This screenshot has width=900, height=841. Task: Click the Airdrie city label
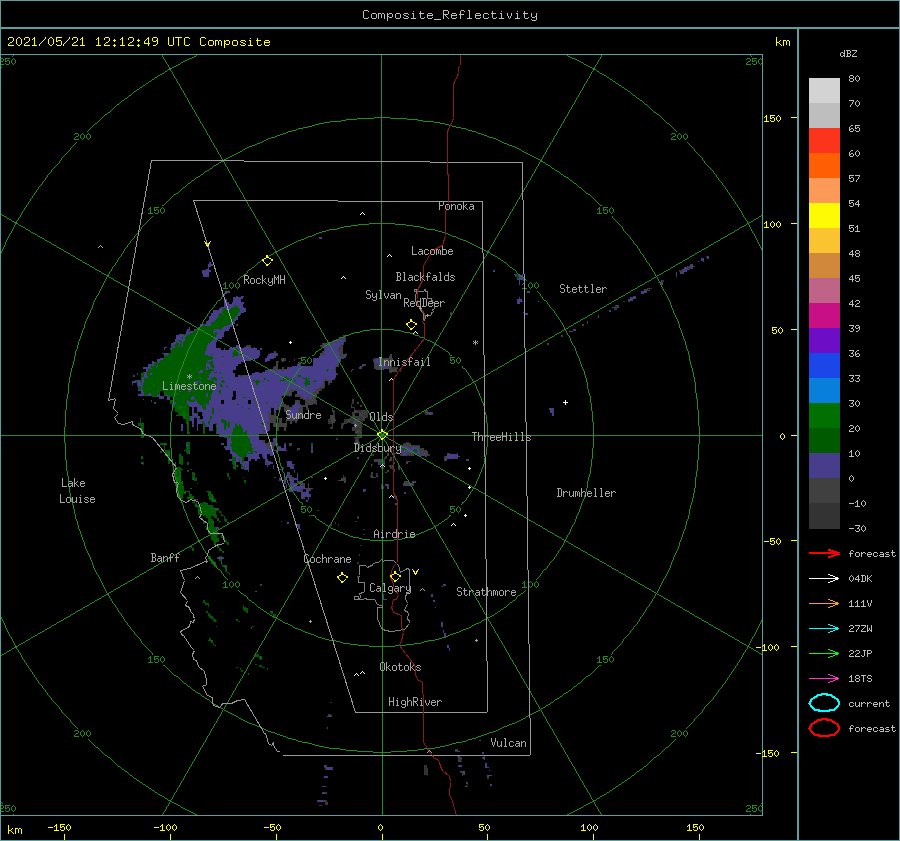pyautogui.click(x=394, y=534)
